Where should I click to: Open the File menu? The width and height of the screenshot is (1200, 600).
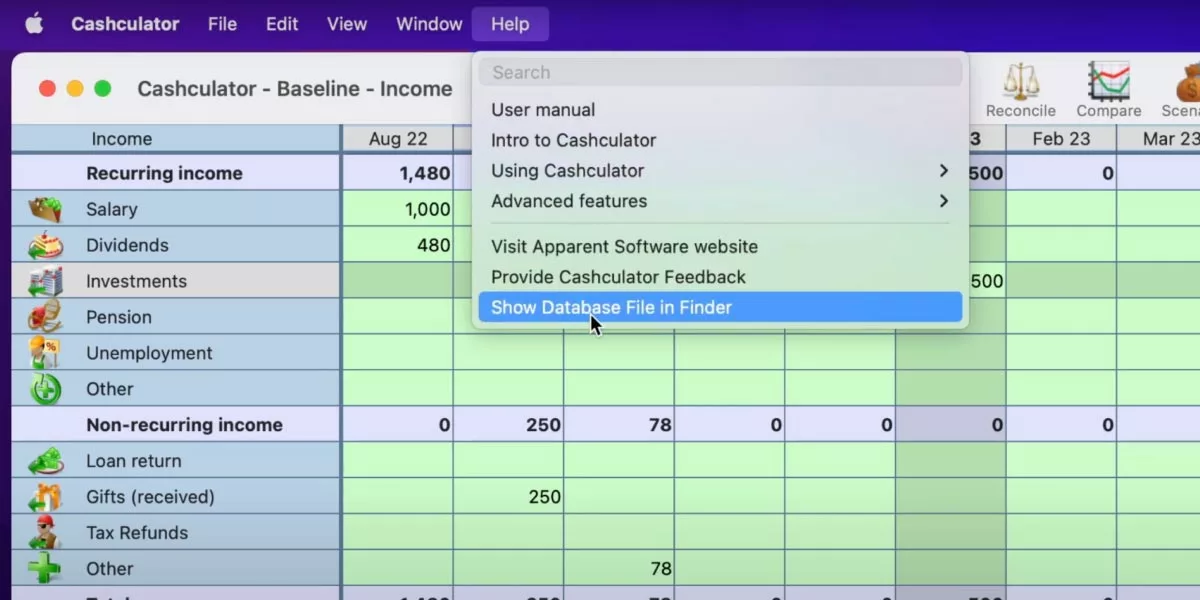(x=222, y=24)
